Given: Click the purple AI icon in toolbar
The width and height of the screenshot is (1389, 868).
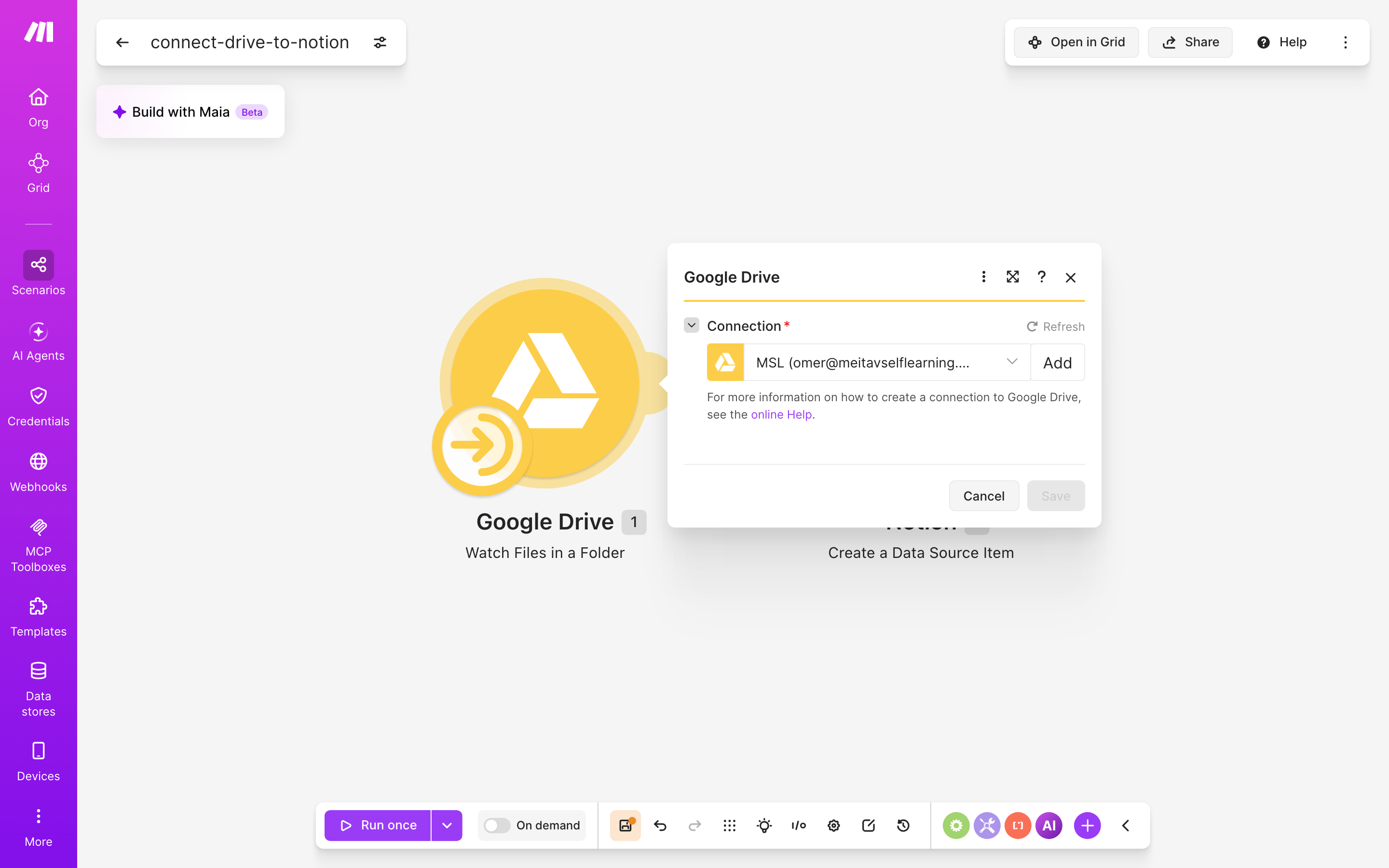Looking at the screenshot, I should [x=1049, y=826].
